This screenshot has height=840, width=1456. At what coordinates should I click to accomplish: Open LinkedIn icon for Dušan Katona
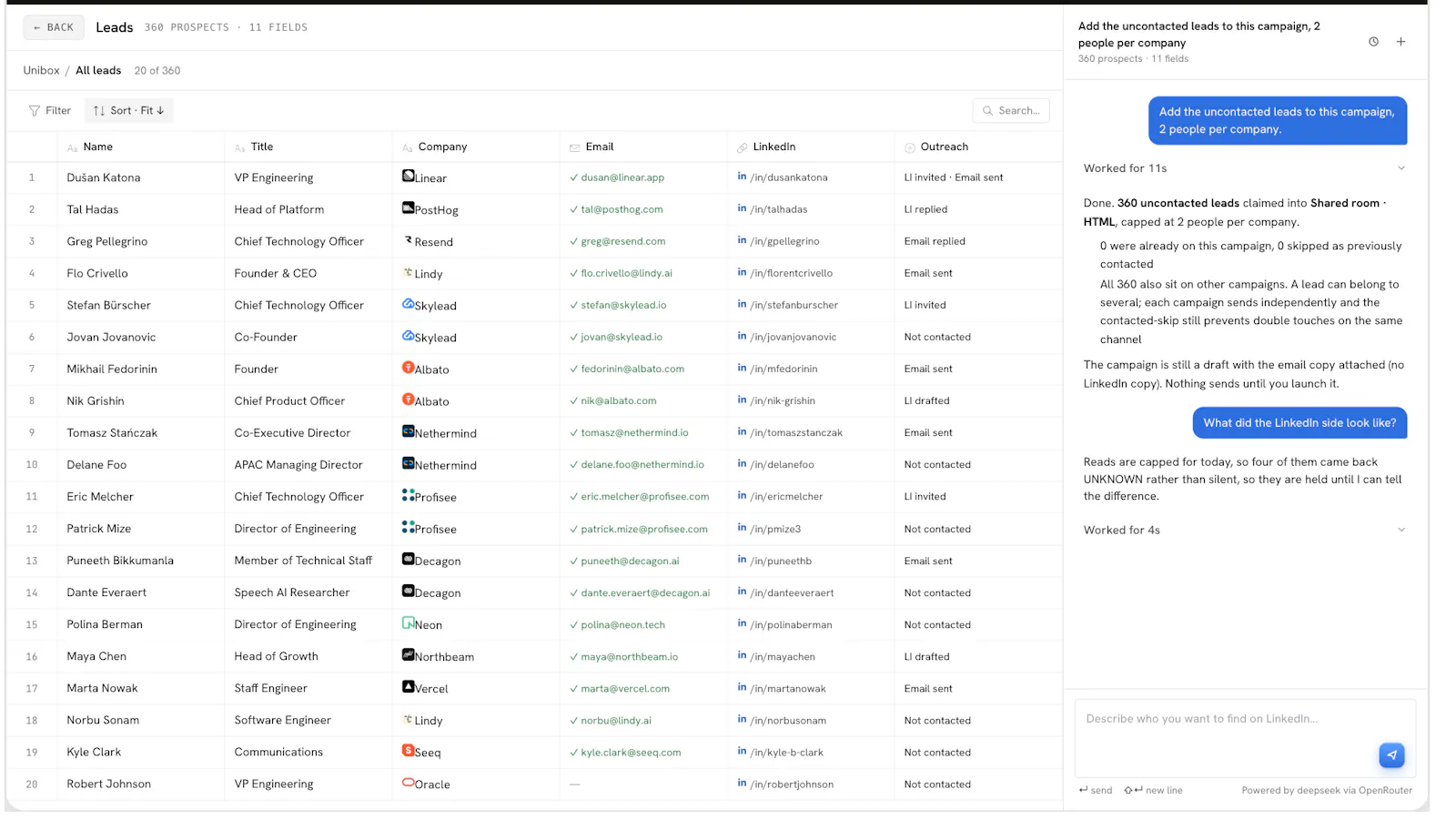point(742,177)
